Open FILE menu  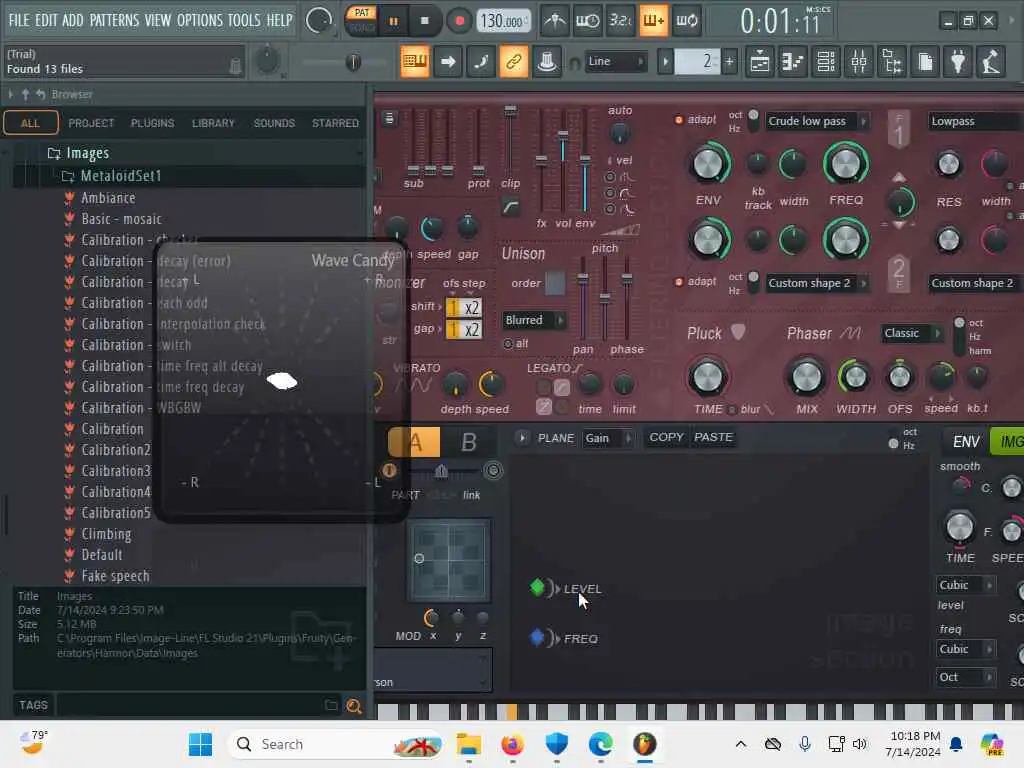[19, 20]
